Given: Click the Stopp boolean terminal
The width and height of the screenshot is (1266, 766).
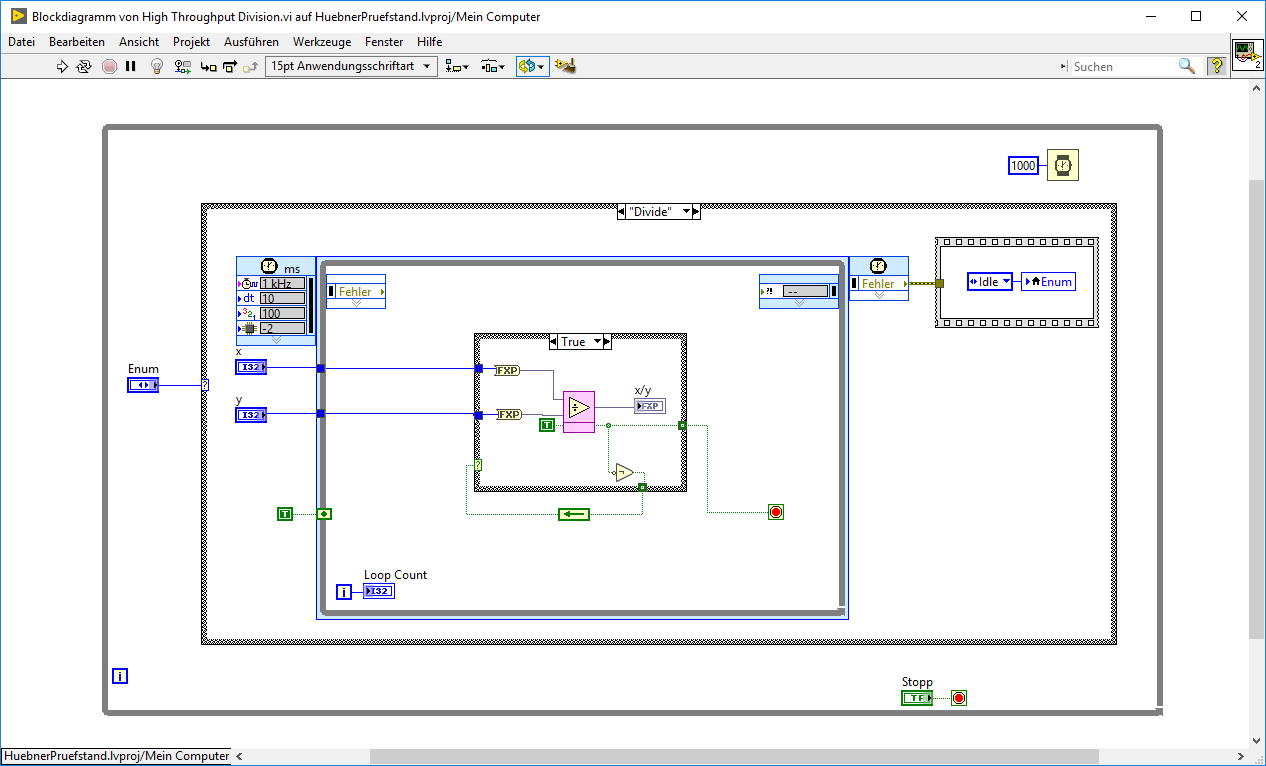Looking at the screenshot, I should tap(917, 698).
